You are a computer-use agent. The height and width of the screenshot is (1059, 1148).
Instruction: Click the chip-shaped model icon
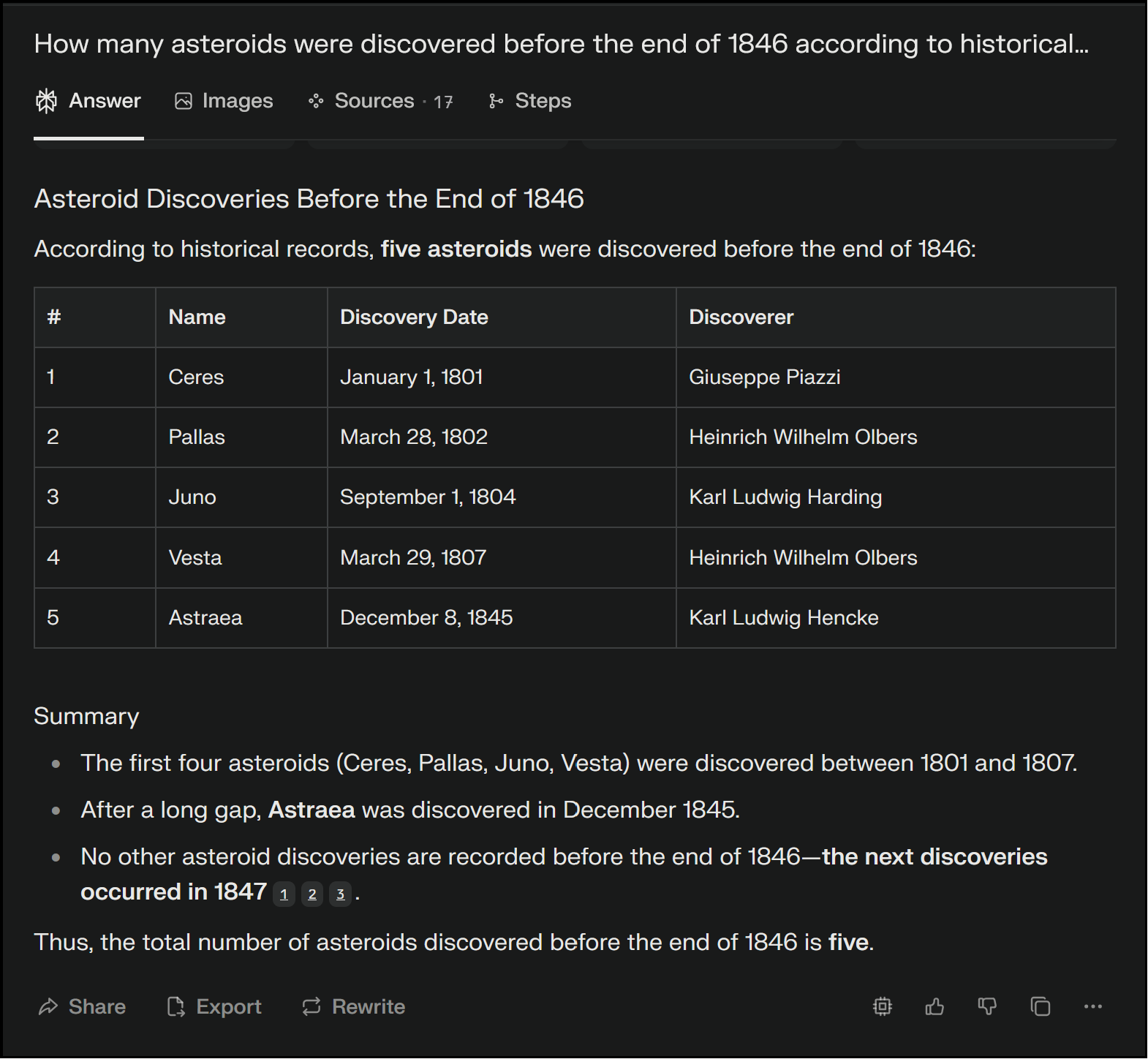883,1007
